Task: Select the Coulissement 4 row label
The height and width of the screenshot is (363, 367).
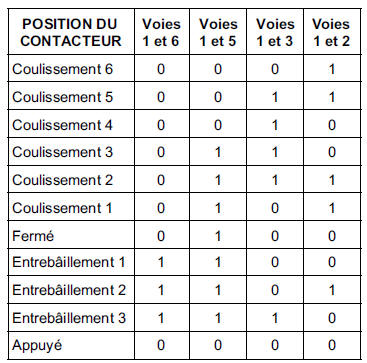Action: click(x=63, y=125)
